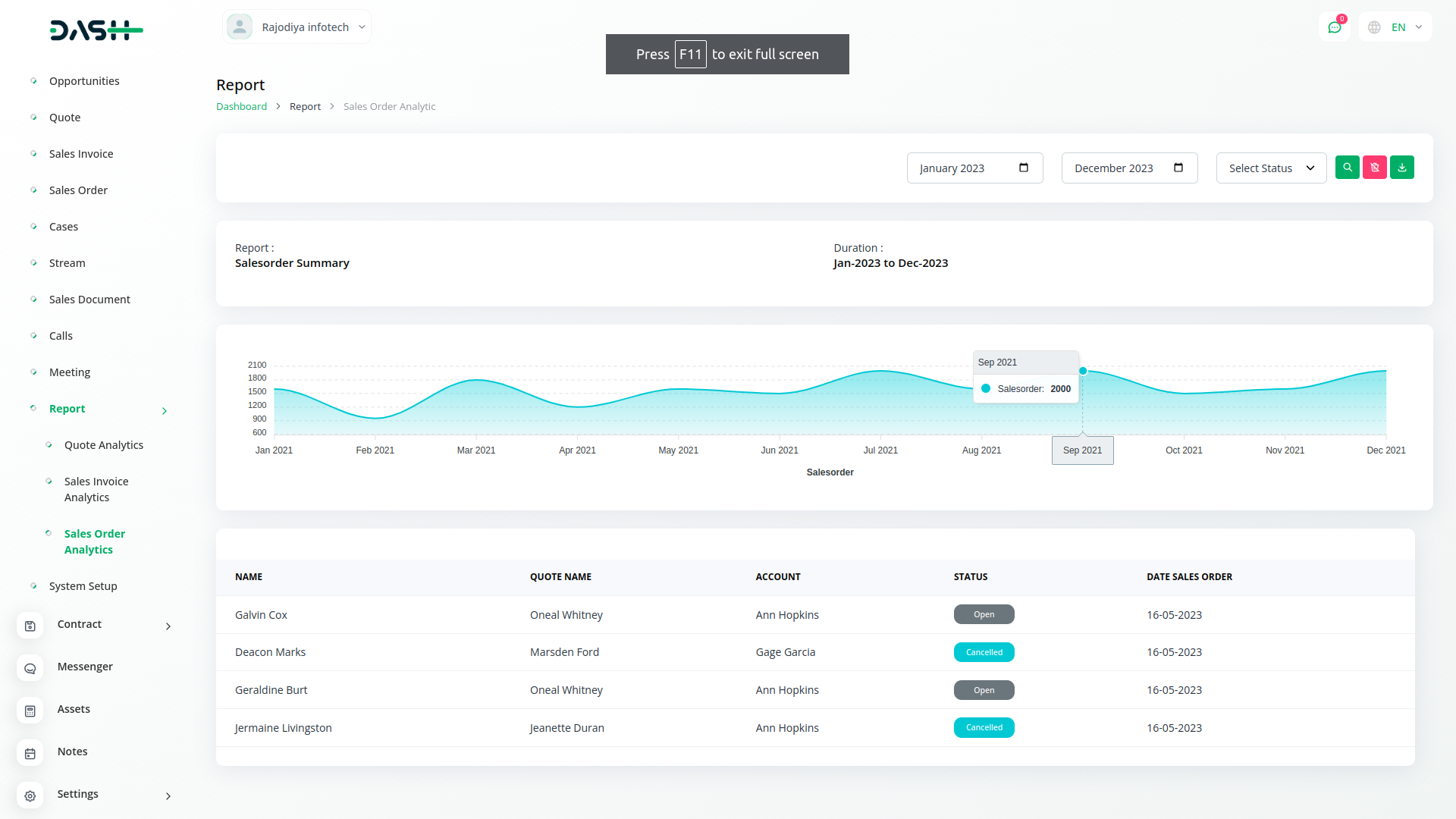Viewport: 1456px width, 819px height.
Task: Click the green download report icon
Action: tap(1401, 168)
